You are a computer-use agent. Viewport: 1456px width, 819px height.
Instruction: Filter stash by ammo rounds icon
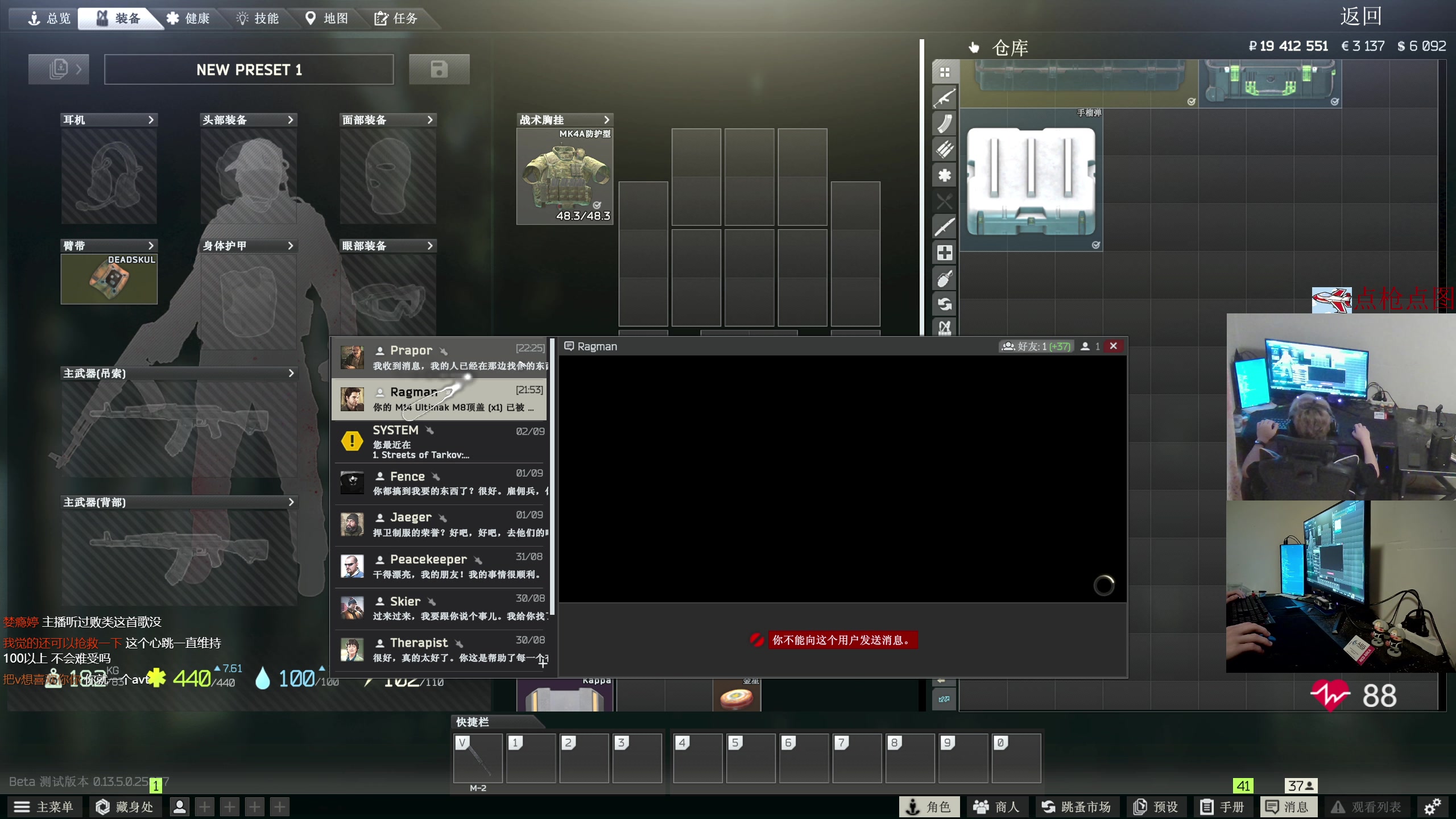(945, 149)
